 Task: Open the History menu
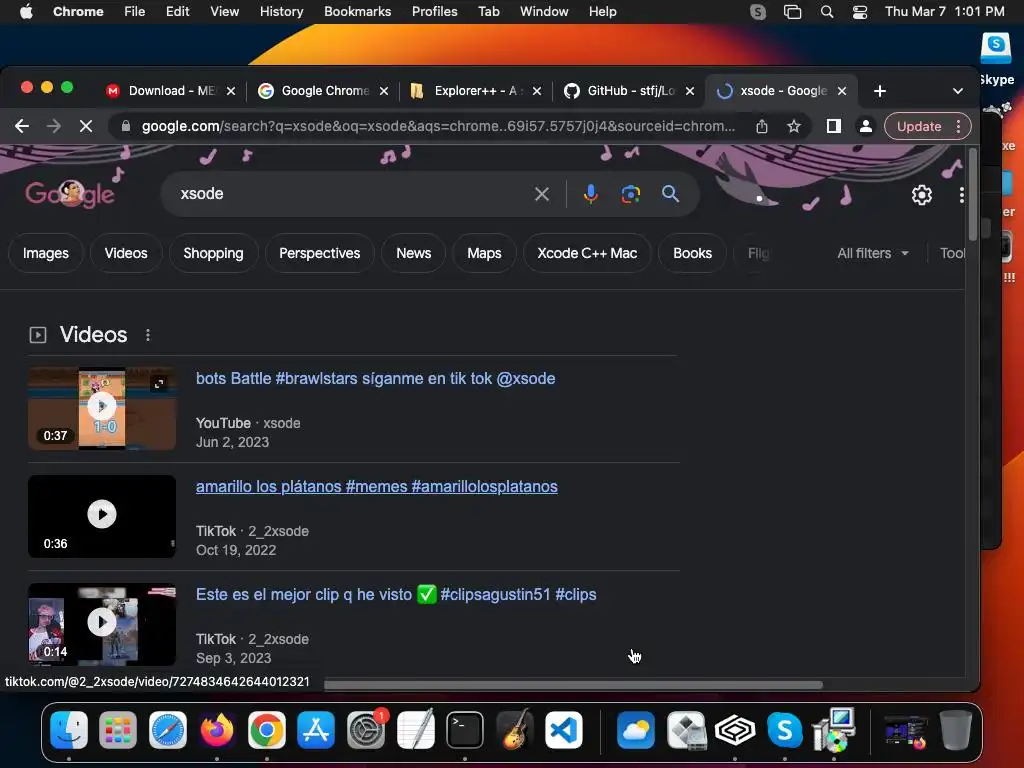(x=281, y=12)
